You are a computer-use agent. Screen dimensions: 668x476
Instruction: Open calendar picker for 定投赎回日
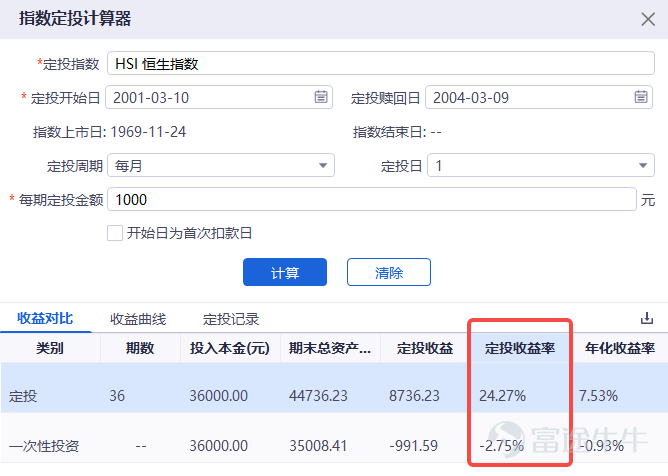[641, 97]
